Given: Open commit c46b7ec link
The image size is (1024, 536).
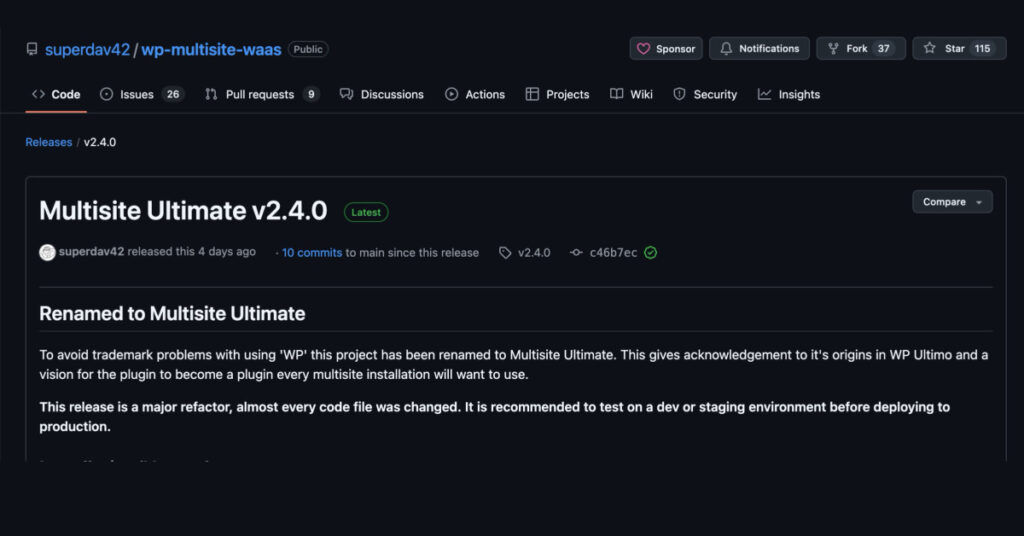Looking at the screenshot, I should pos(613,253).
